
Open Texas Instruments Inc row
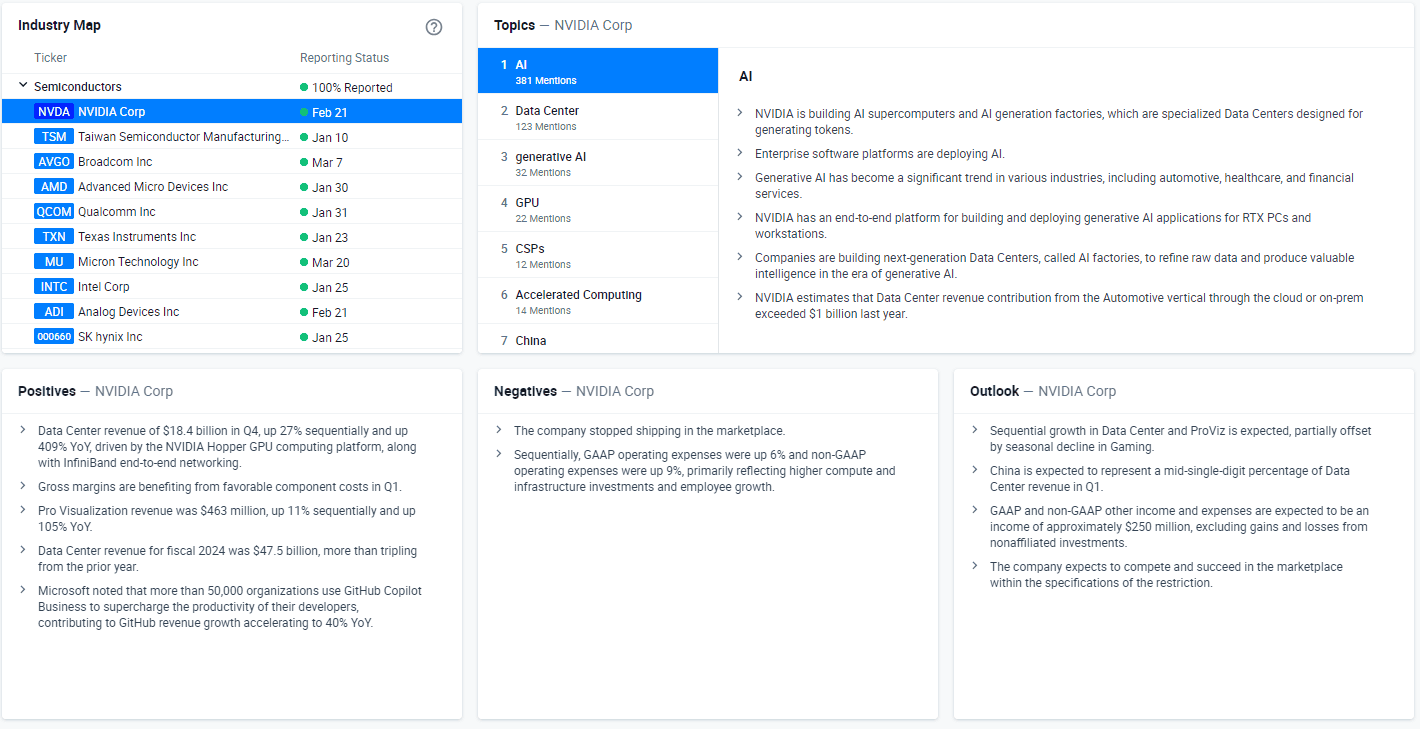tap(232, 237)
